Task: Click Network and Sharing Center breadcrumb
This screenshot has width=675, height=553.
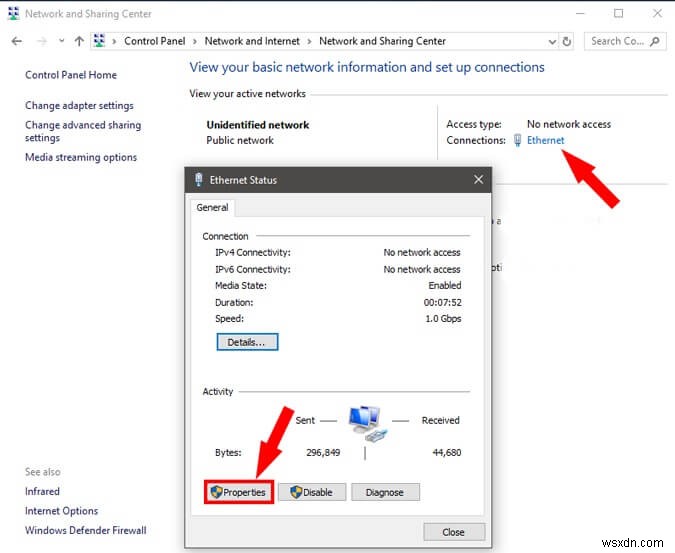Action: coord(382,41)
